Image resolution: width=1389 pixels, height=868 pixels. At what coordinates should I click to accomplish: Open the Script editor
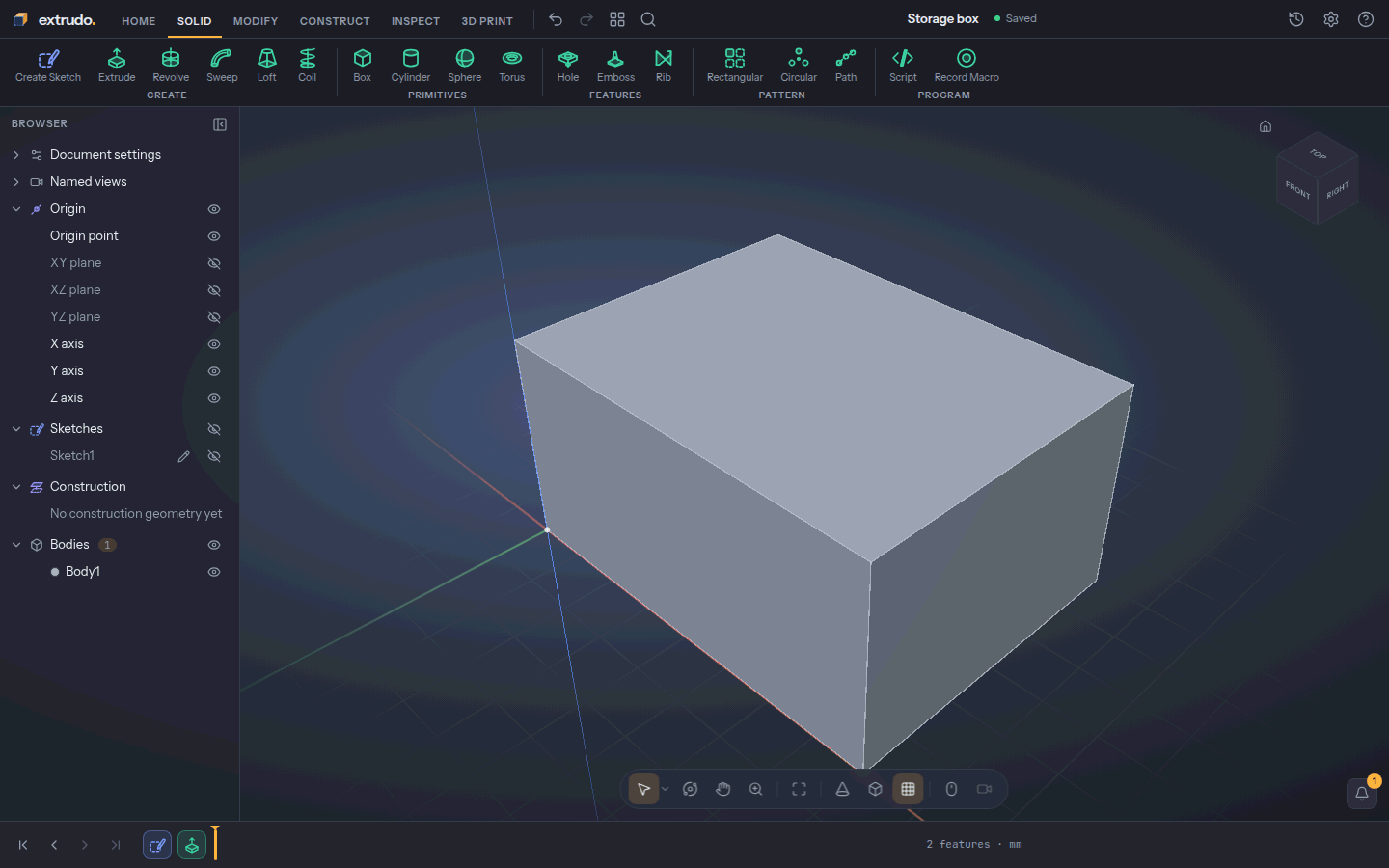903,66
